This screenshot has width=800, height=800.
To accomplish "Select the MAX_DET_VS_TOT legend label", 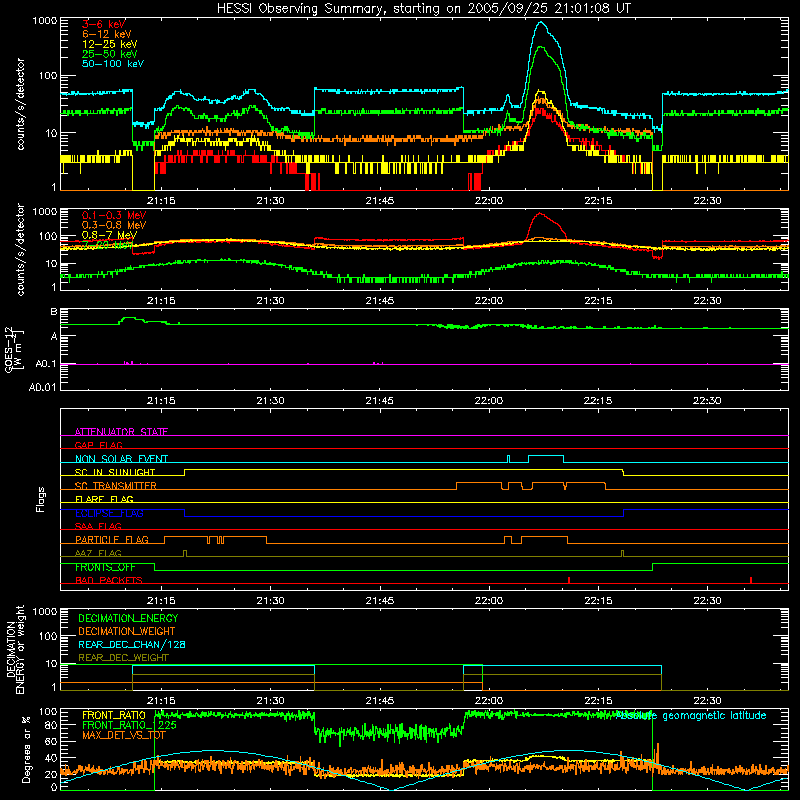I will [124, 735].
